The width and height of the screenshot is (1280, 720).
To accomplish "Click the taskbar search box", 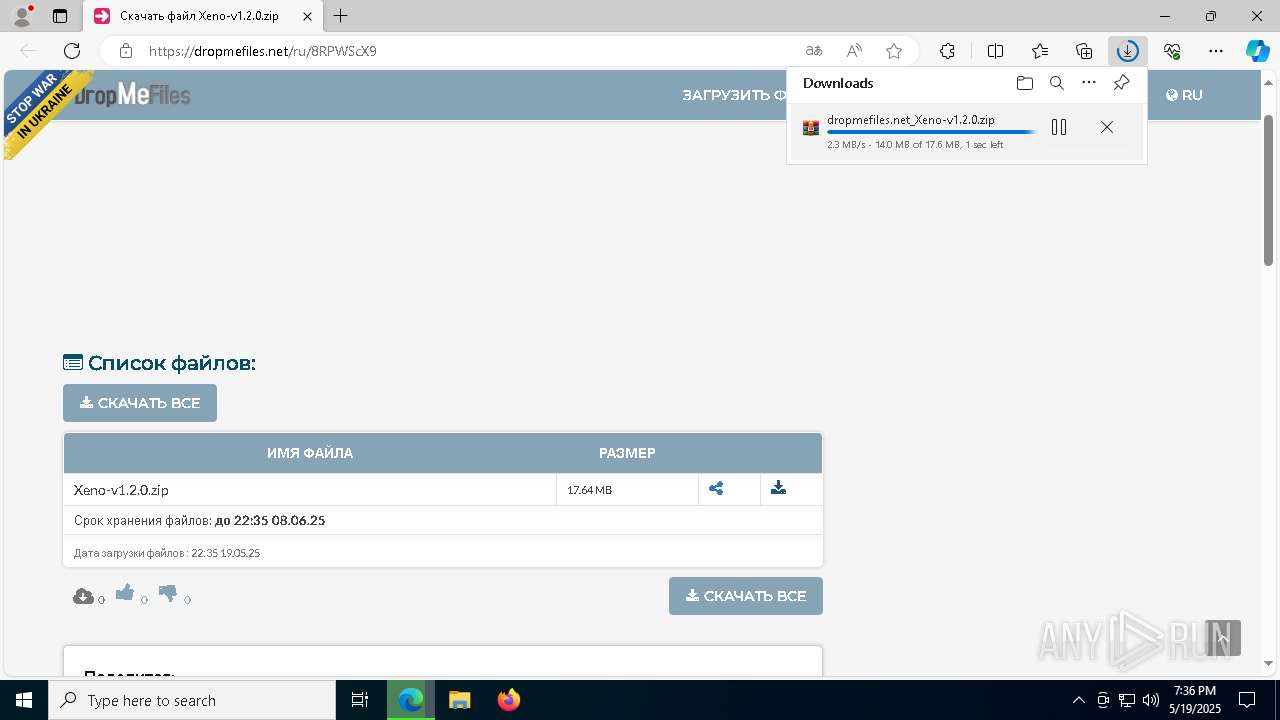I will coord(192,700).
